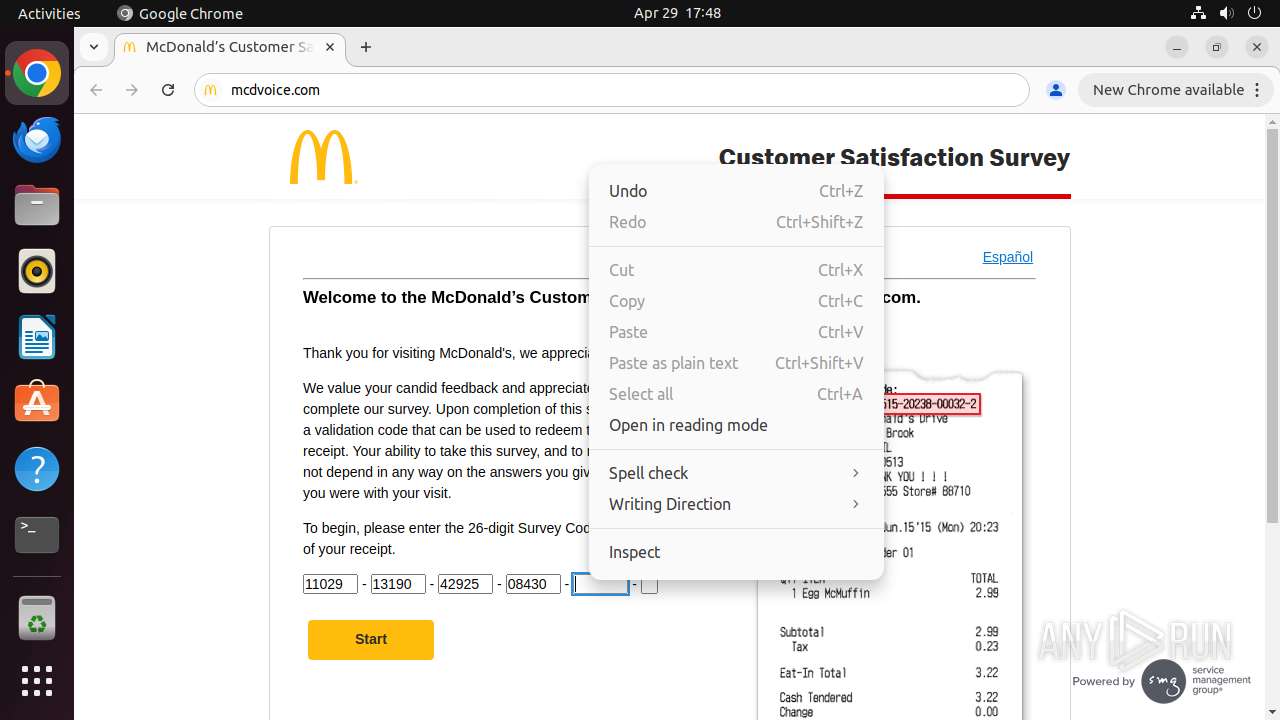Viewport: 1280px width, 720px height.
Task: Click the survey code field containing 42925
Action: point(466,584)
